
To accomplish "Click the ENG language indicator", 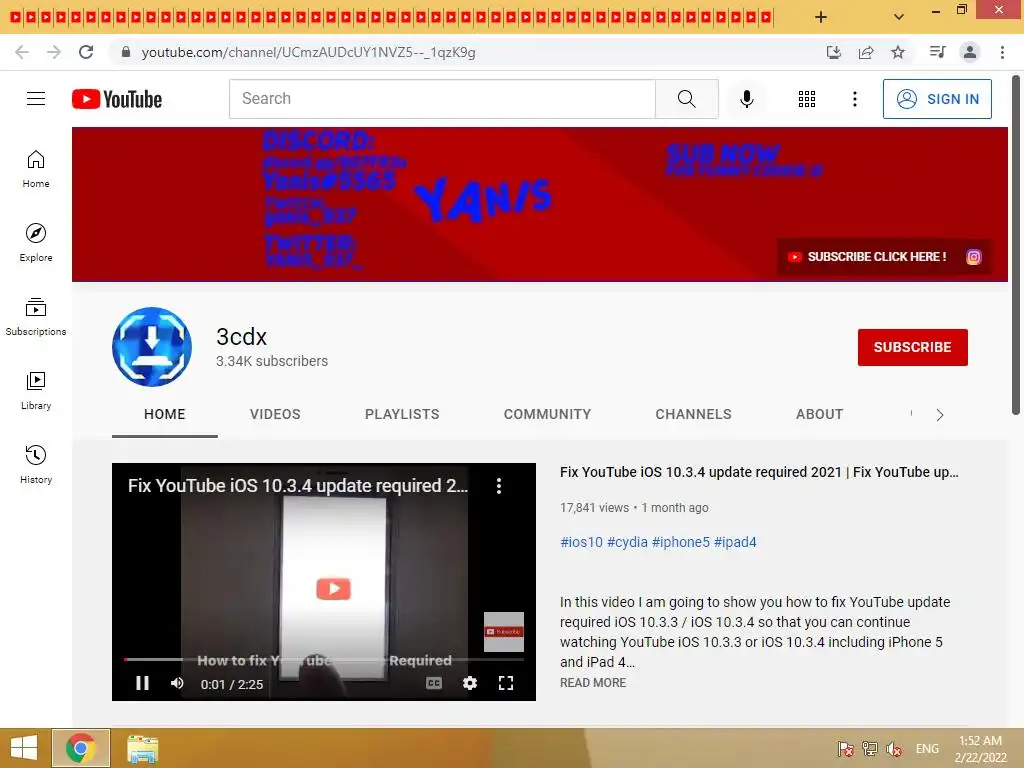I will pyautogui.click(x=927, y=748).
